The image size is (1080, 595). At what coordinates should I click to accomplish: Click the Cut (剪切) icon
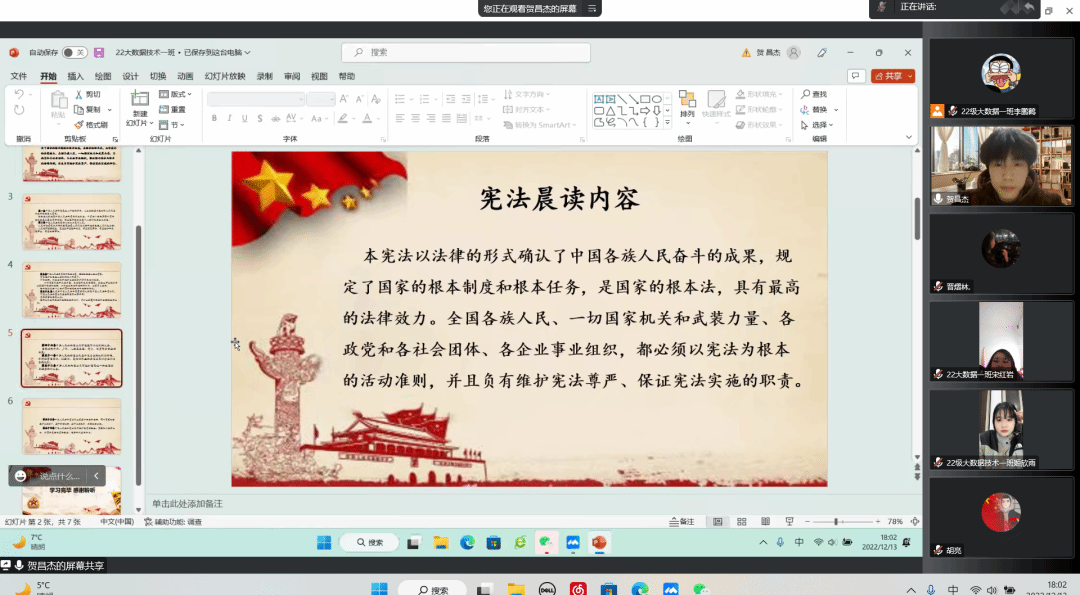[88, 94]
